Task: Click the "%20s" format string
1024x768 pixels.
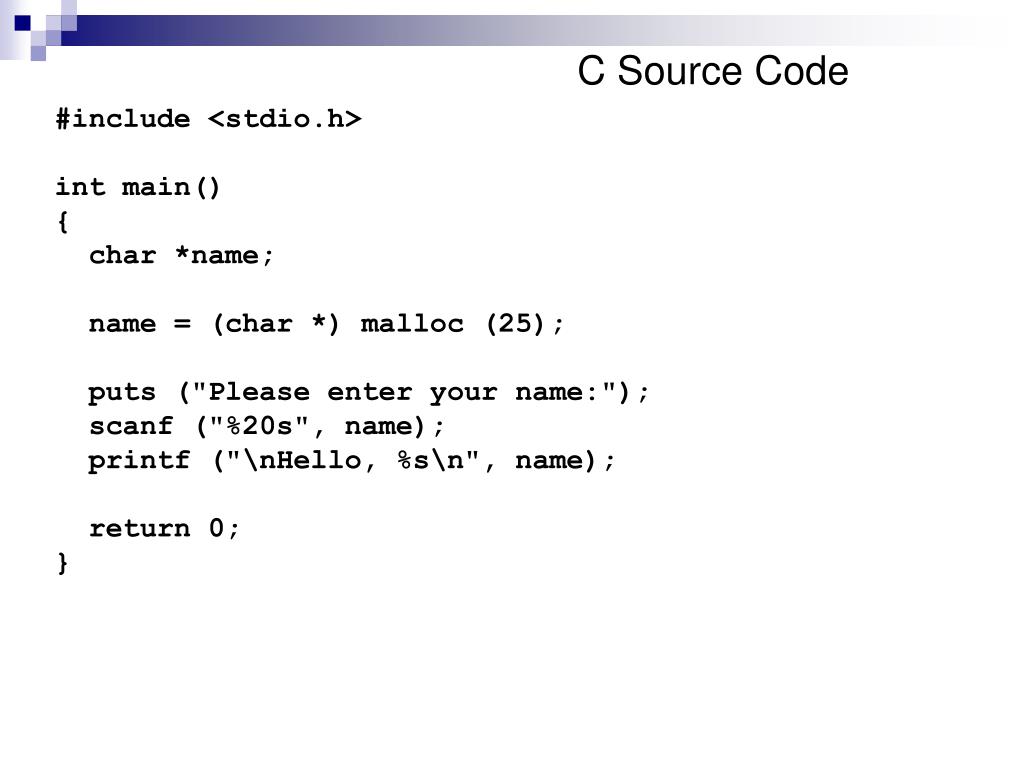Action: tap(259, 426)
